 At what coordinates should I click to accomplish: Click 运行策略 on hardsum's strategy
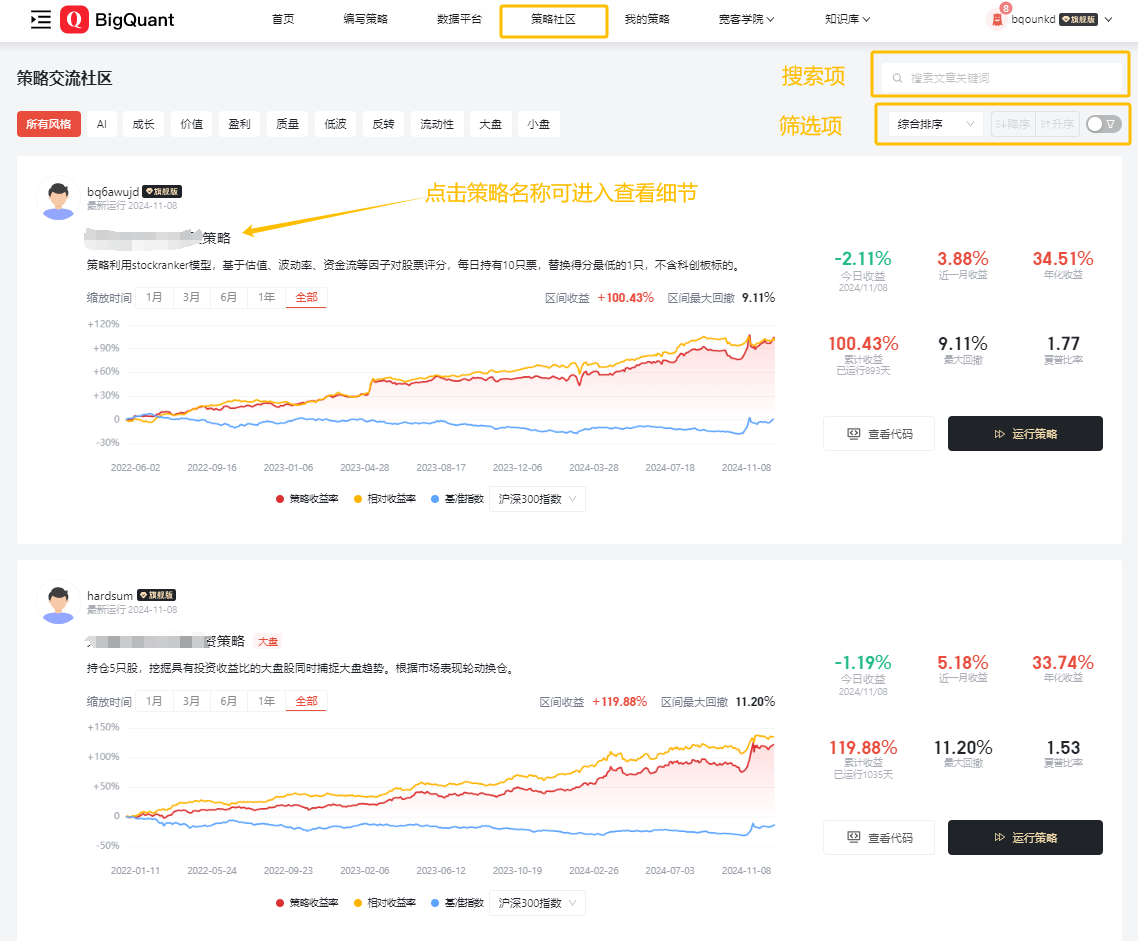[1025, 838]
